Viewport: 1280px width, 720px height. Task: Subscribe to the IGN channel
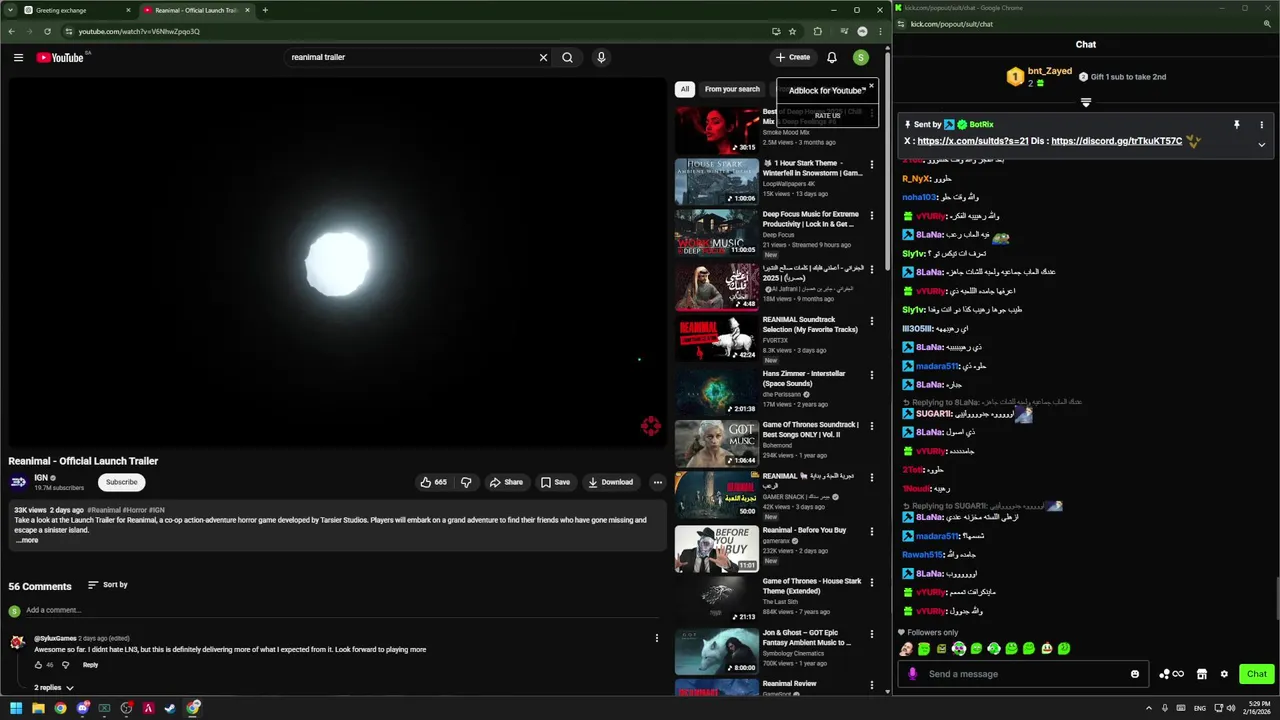point(122,482)
